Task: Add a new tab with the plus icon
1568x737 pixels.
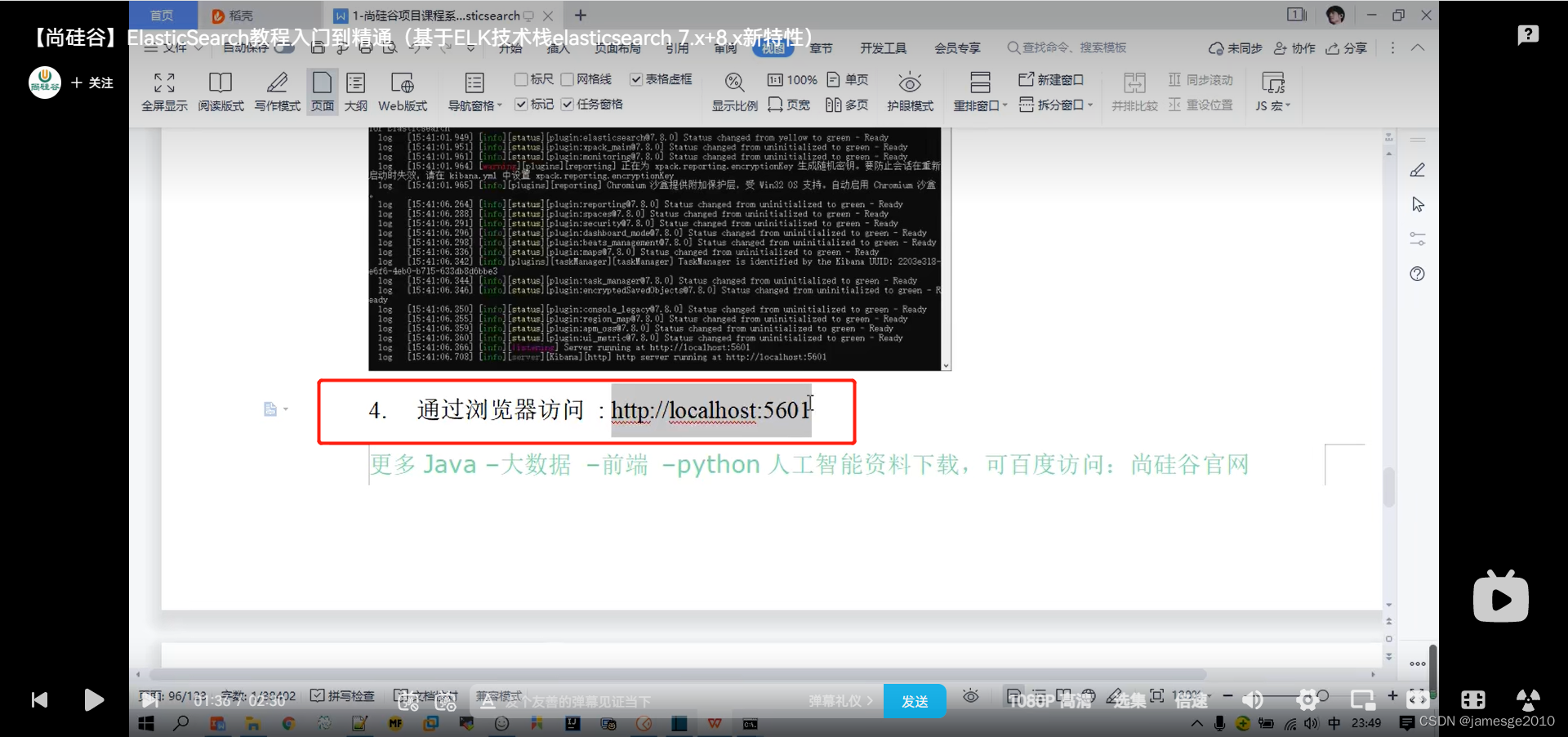Action: [581, 16]
